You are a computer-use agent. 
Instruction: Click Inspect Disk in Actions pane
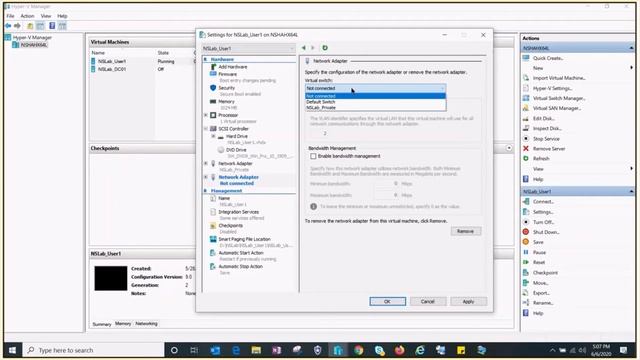[x=547, y=129]
